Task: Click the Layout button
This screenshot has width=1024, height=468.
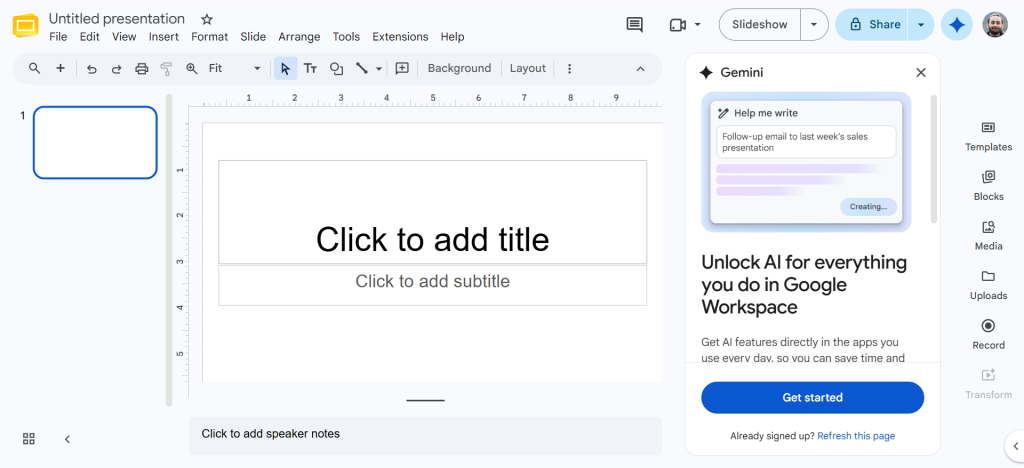Action: 528,69
